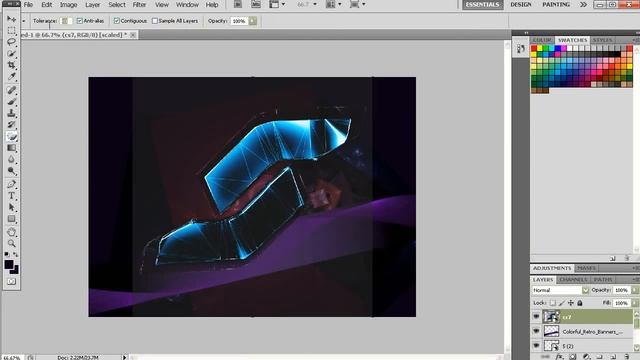Viewport: 640px width, 360px height.
Task: Toggle lock image pixels brush icon
Action: [562, 303]
